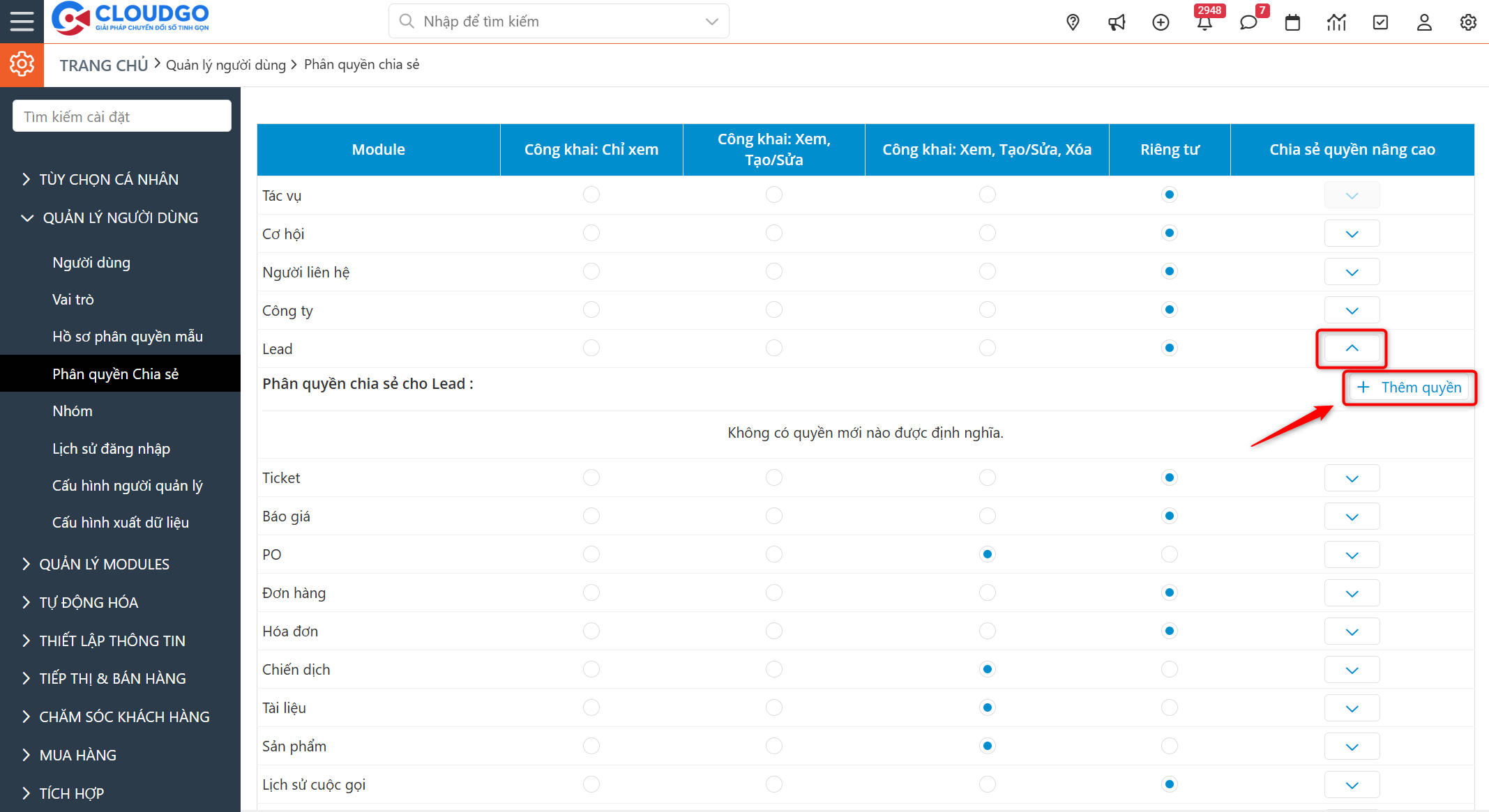Viewport: 1489px width, 812px height.
Task: Click the hamburger menu icon
Action: [x=22, y=20]
